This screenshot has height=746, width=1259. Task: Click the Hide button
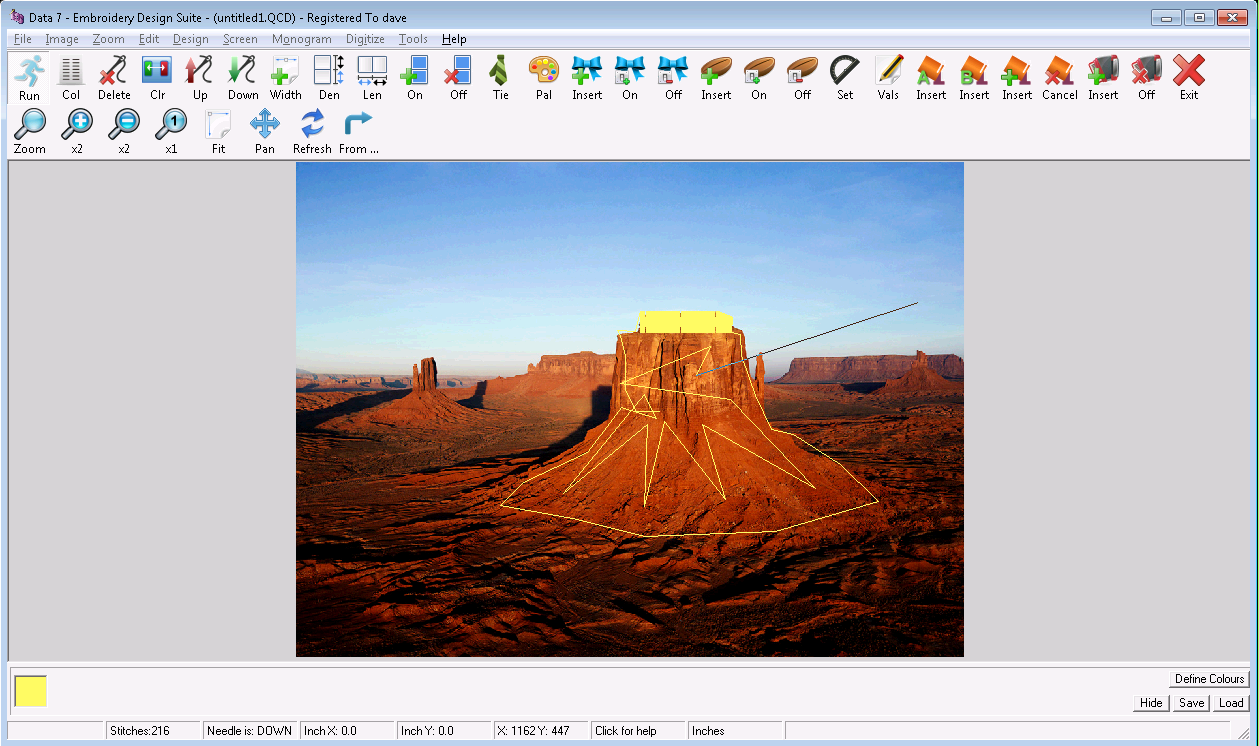(1151, 703)
